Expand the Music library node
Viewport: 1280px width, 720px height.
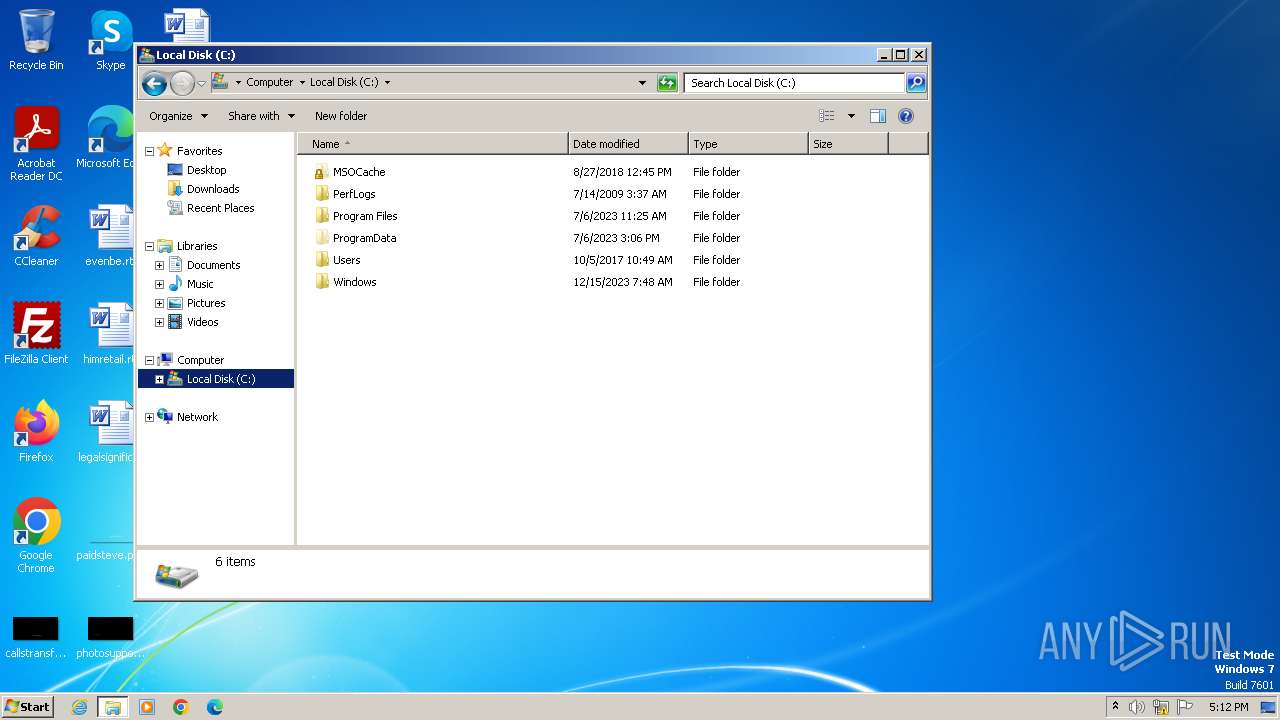tap(159, 284)
